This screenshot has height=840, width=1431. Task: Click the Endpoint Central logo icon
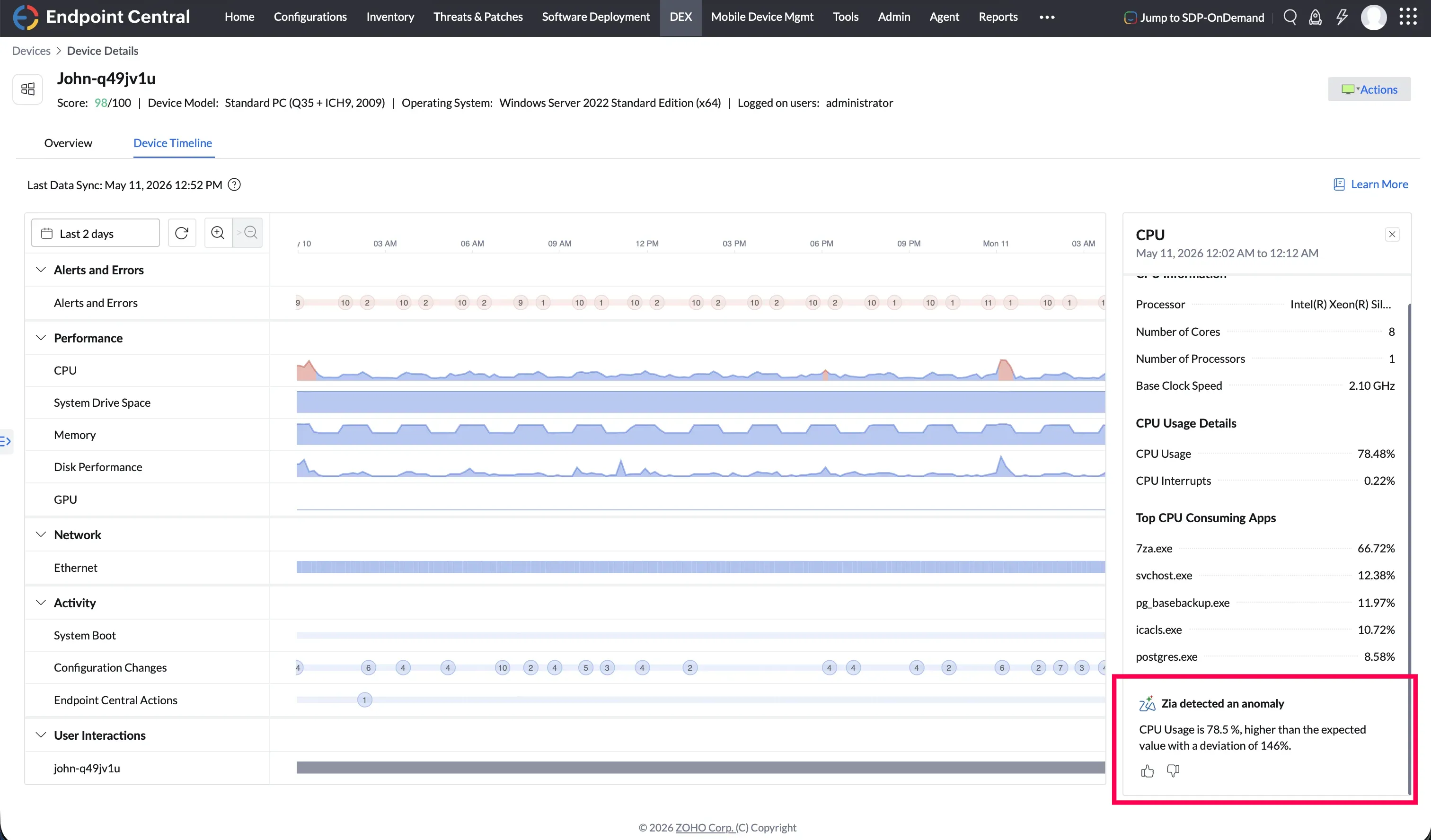click(26, 17)
